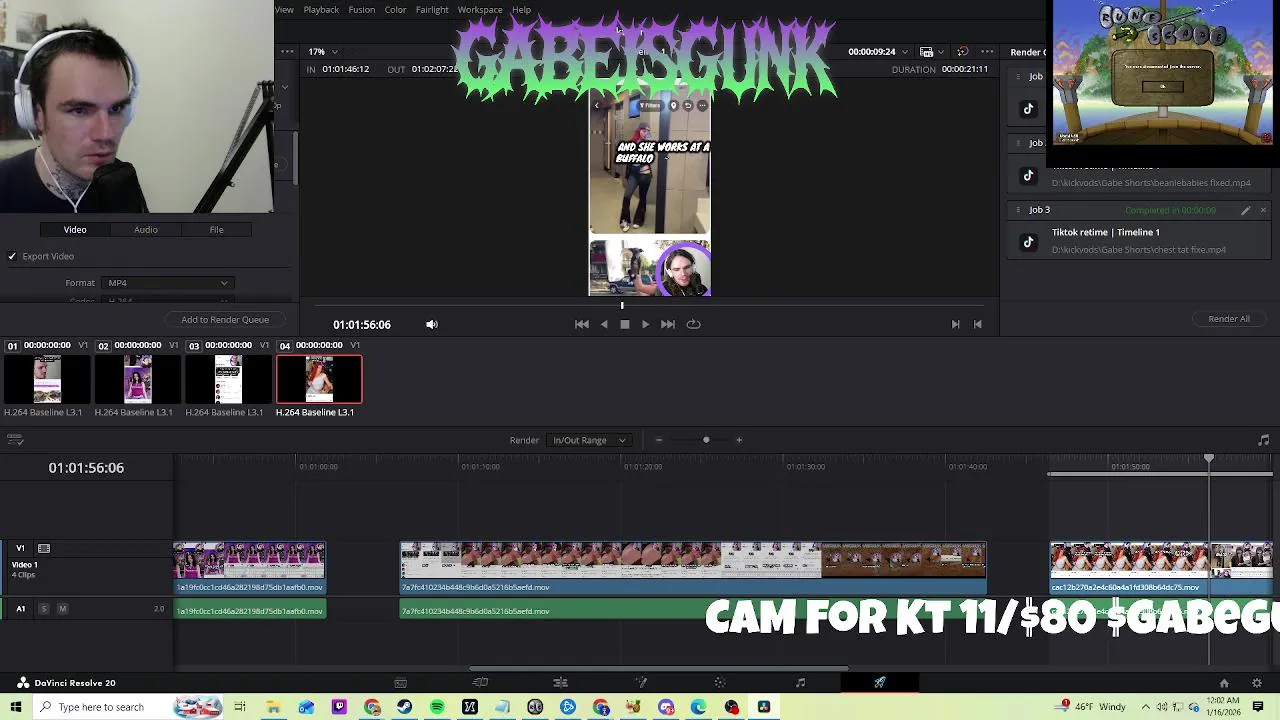Open the Workspace menu
Image resolution: width=1280 pixels, height=720 pixels.
coord(480,10)
